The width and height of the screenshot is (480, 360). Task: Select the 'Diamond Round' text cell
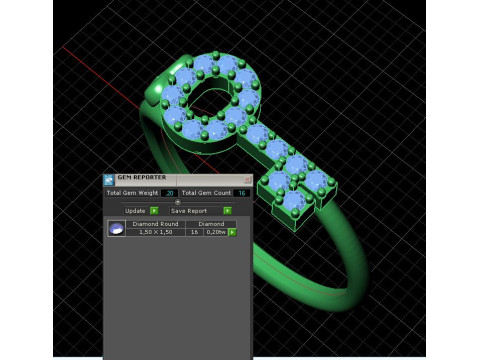155,224
